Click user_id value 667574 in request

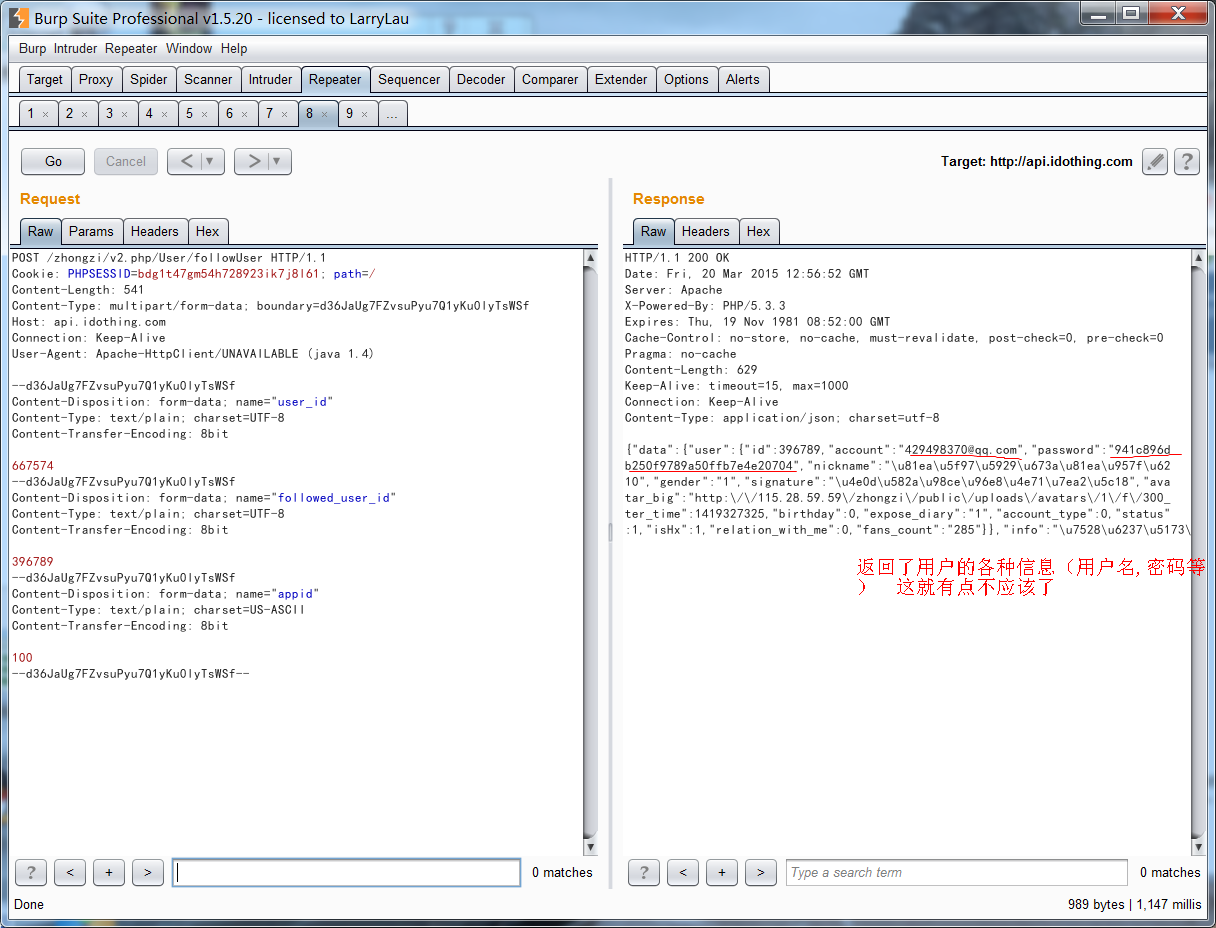(33, 466)
